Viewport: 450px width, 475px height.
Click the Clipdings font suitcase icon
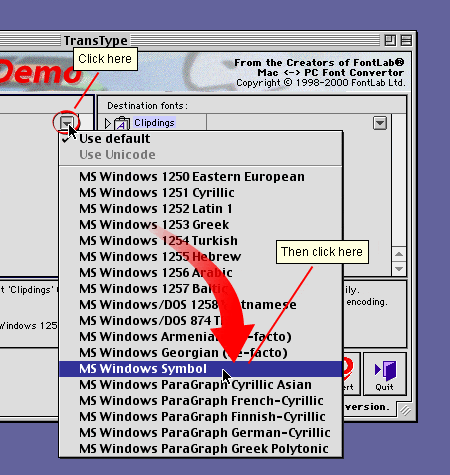pyautogui.click(x=122, y=123)
